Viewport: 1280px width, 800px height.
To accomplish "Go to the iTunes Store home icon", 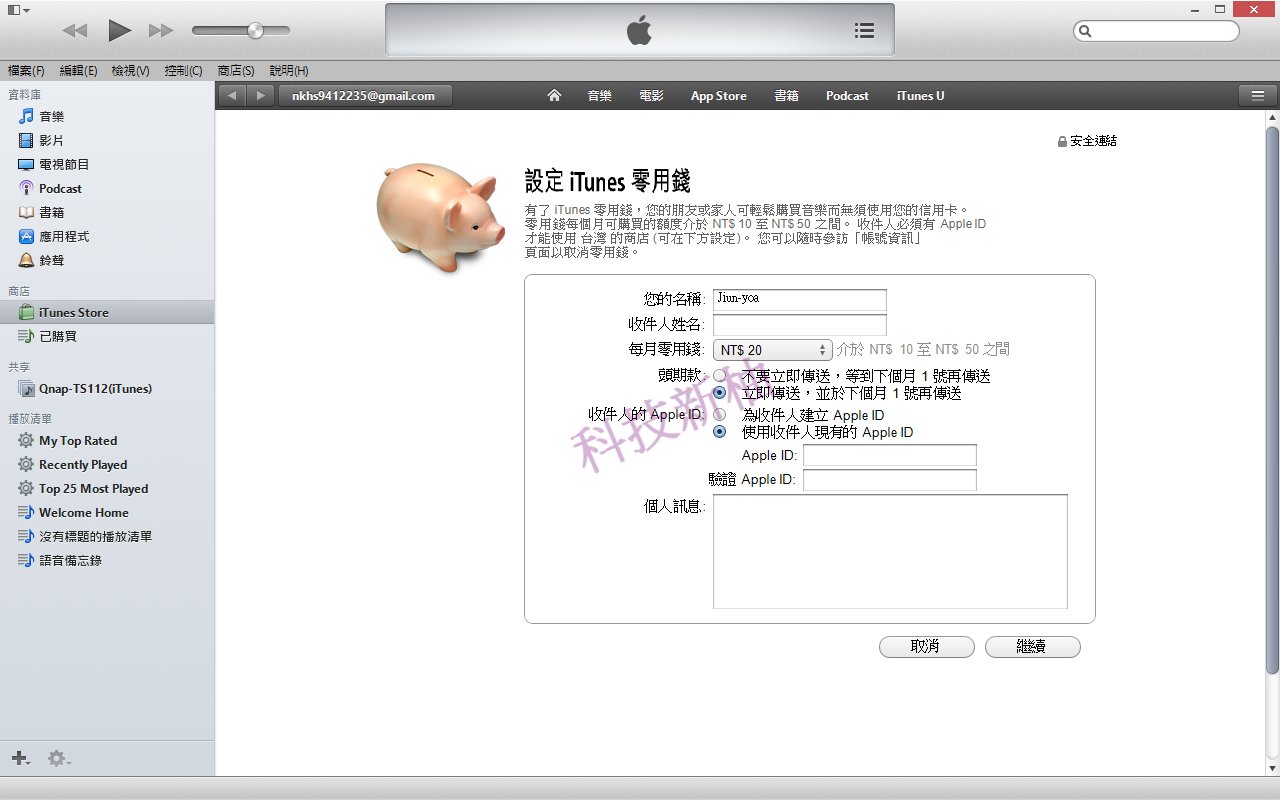I will (554, 96).
